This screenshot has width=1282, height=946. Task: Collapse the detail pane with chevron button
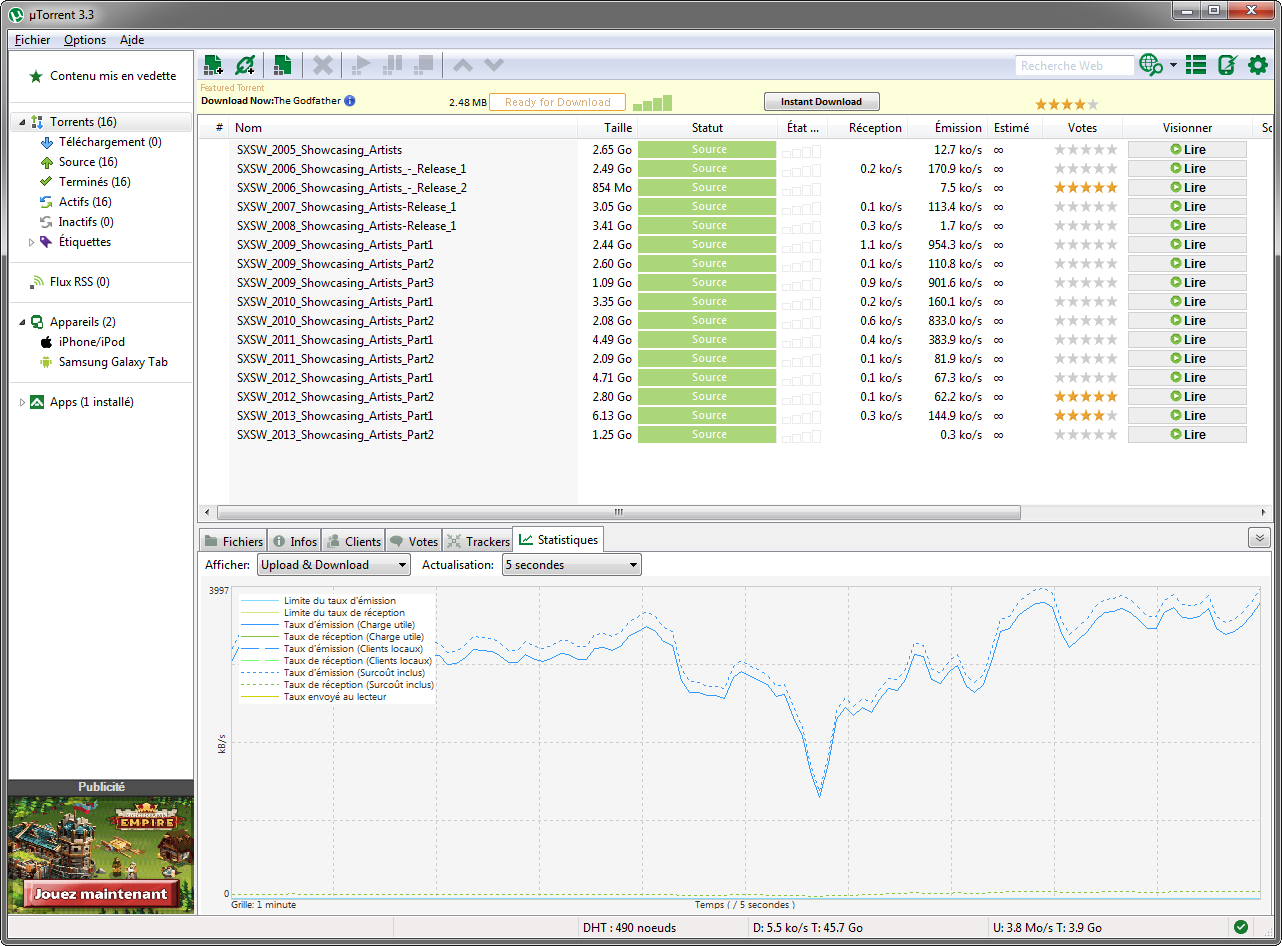tap(1259, 538)
